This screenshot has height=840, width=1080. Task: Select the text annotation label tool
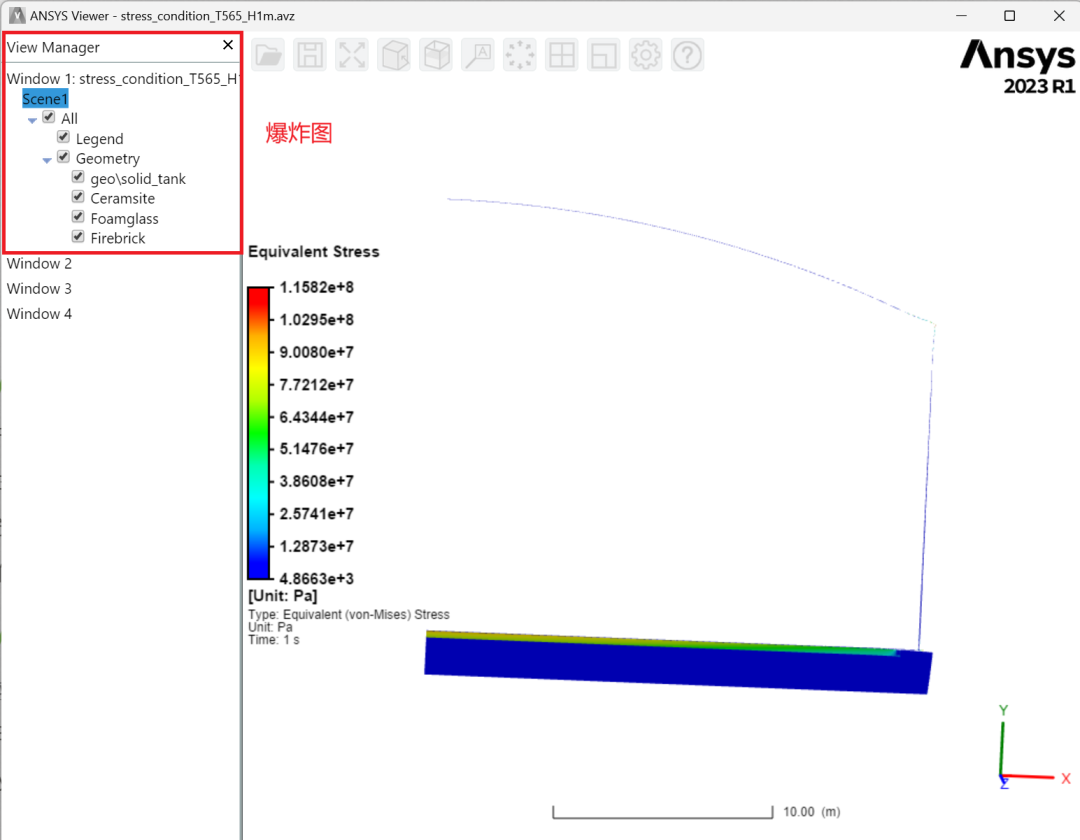478,55
